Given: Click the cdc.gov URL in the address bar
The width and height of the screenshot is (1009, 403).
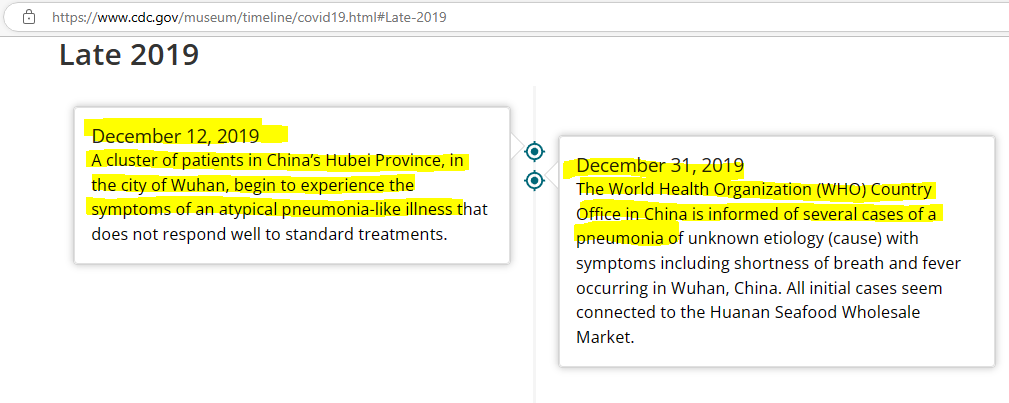Looking at the screenshot, I should pos(249,17).
